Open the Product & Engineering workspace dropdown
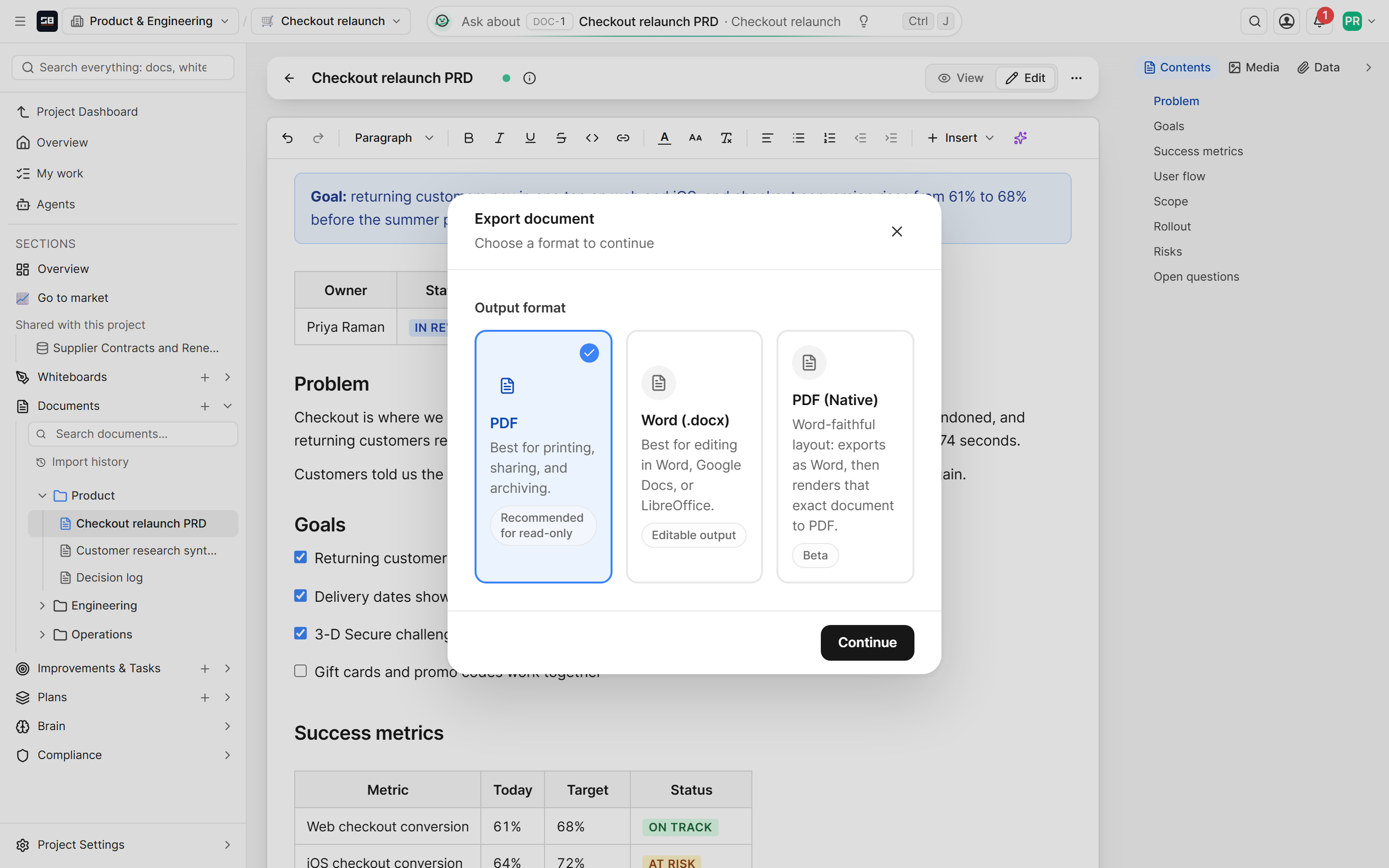1389x868 pixels. (x=150, y=21)
